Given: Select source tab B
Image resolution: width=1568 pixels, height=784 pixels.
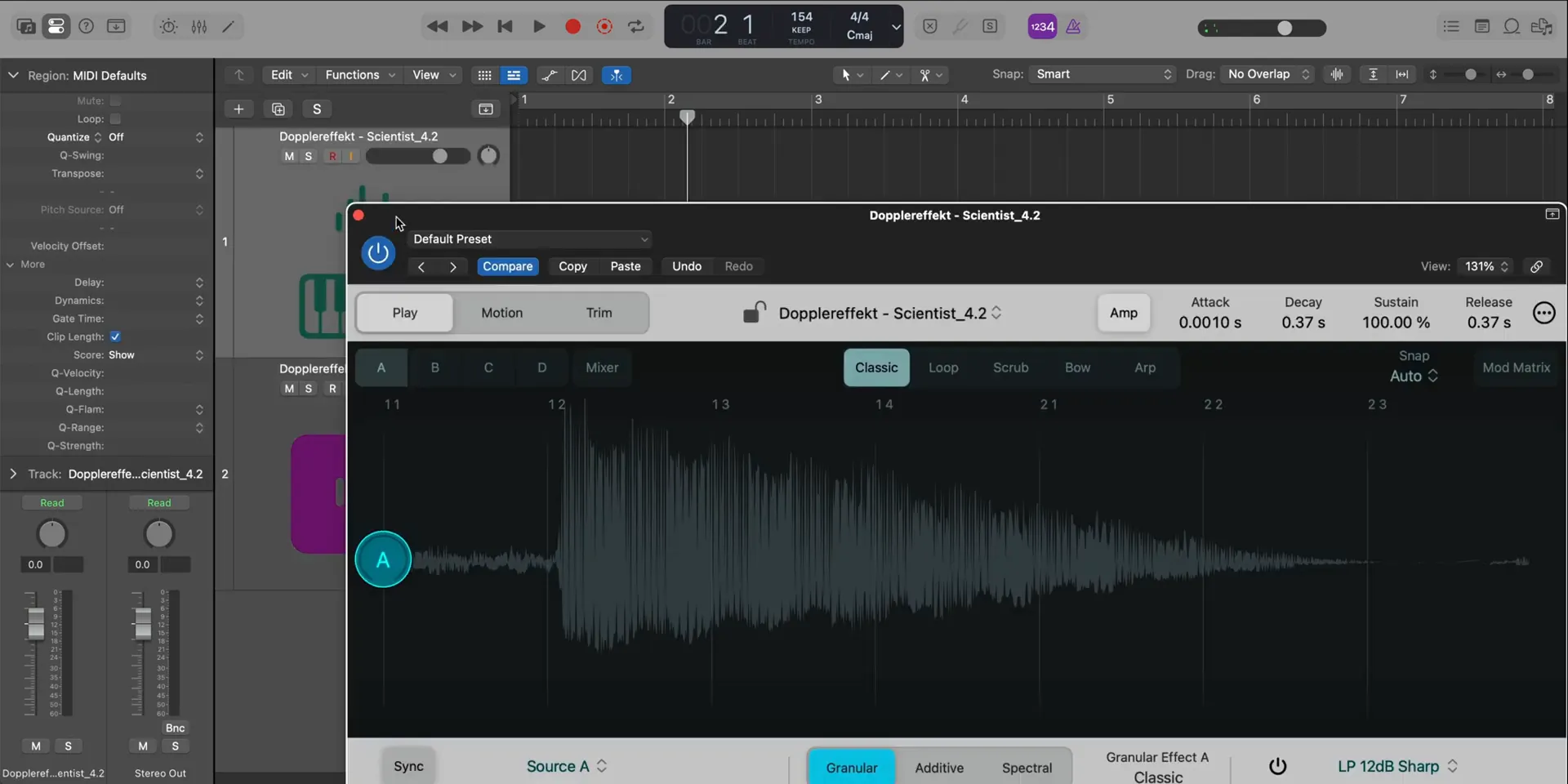Looking at the screenshot, I should [x=434, y=367].
